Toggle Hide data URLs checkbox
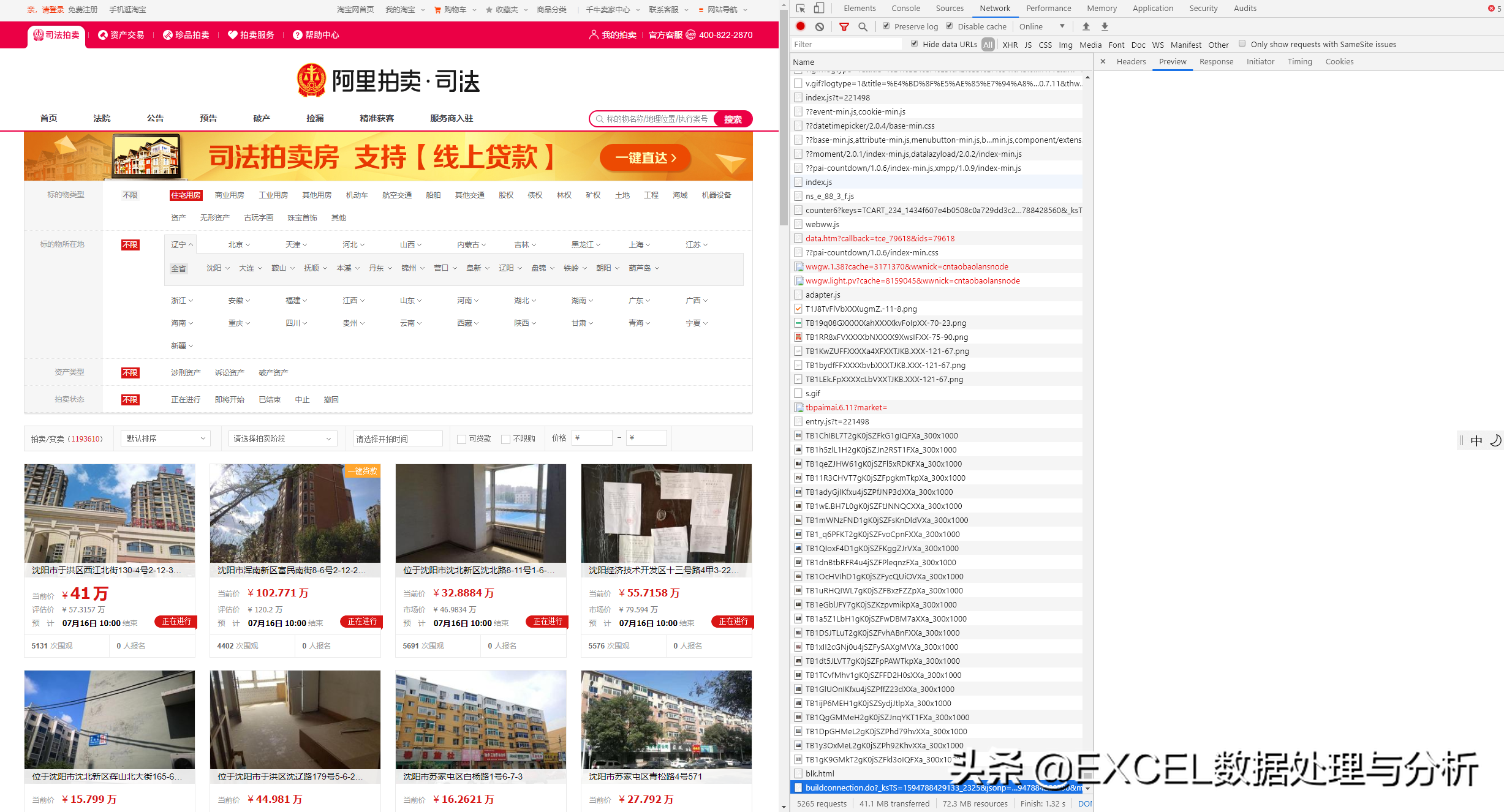1504x812 pixels. point(915,43)
